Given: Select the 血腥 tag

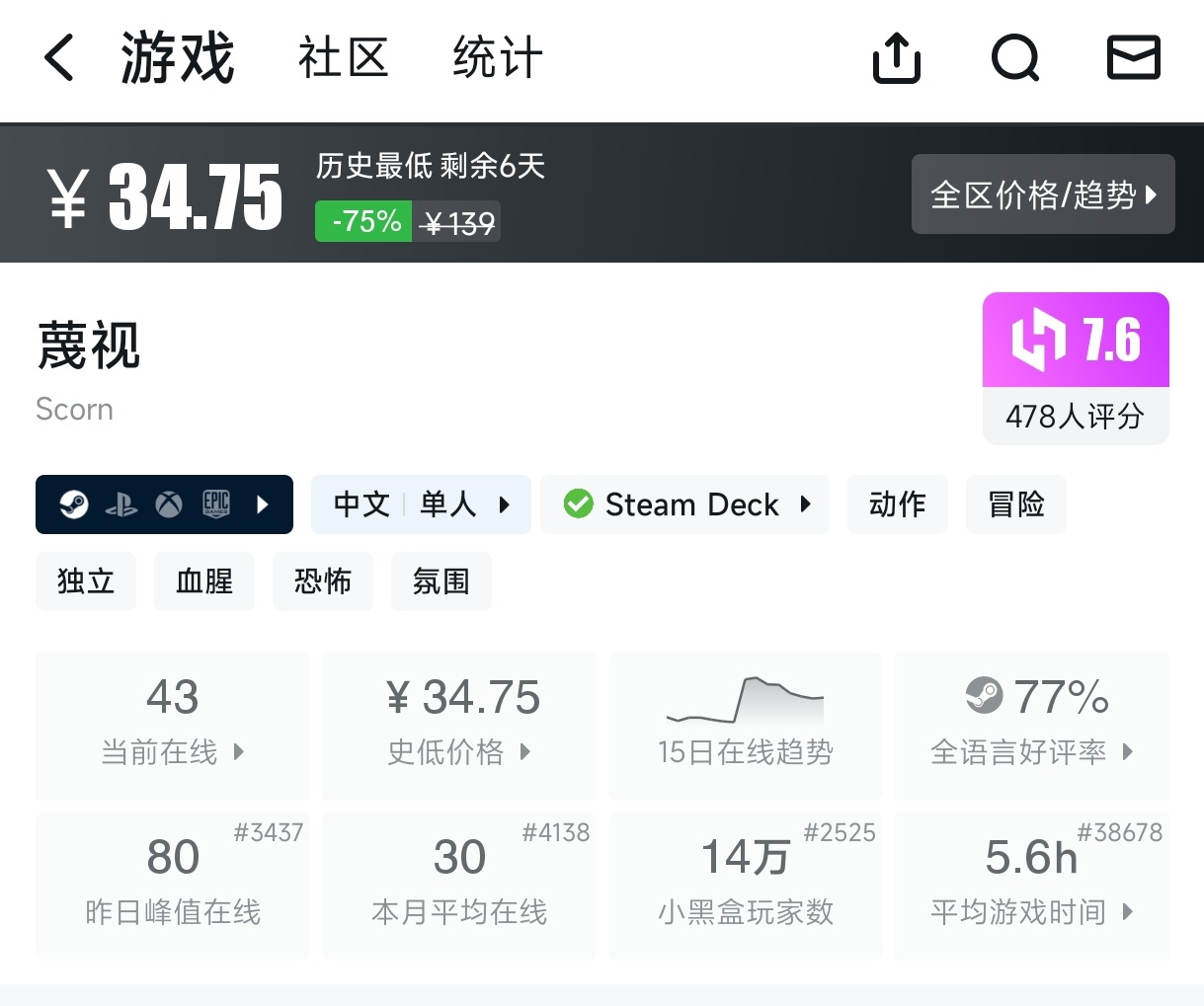Looking at the screenshot, I should coord(204,581).
